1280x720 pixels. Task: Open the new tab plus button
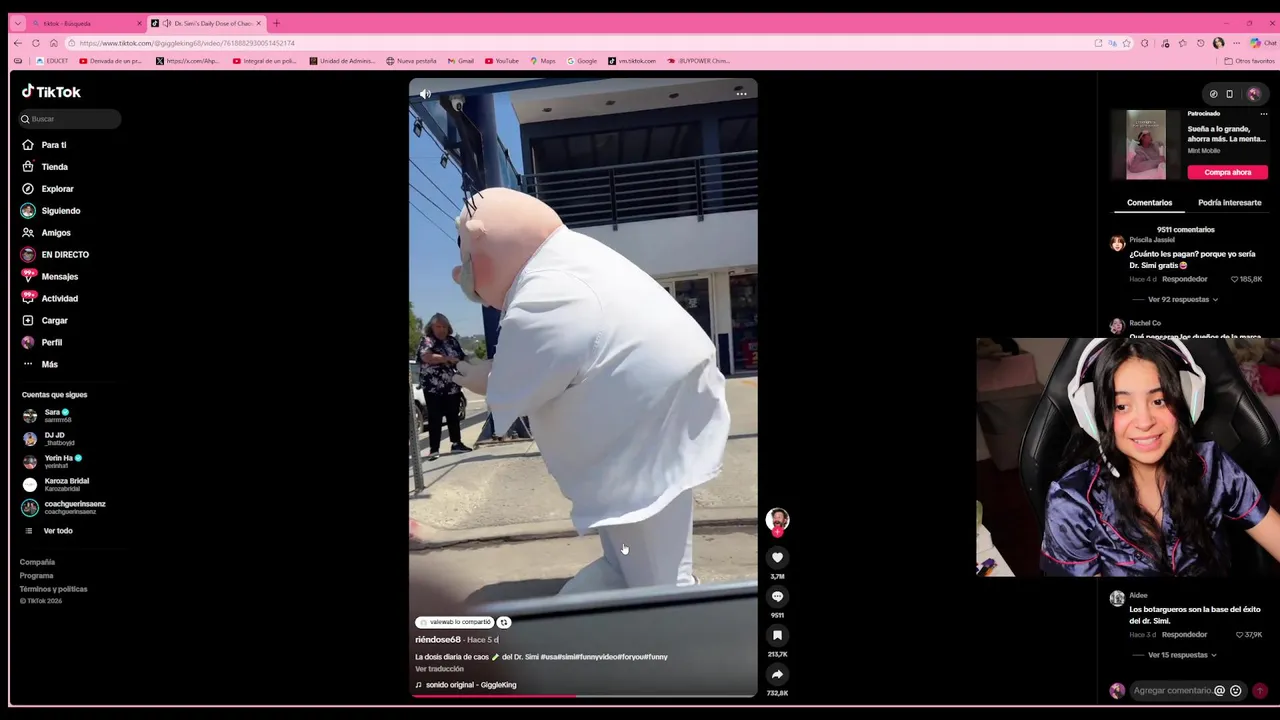click(277, 23)
